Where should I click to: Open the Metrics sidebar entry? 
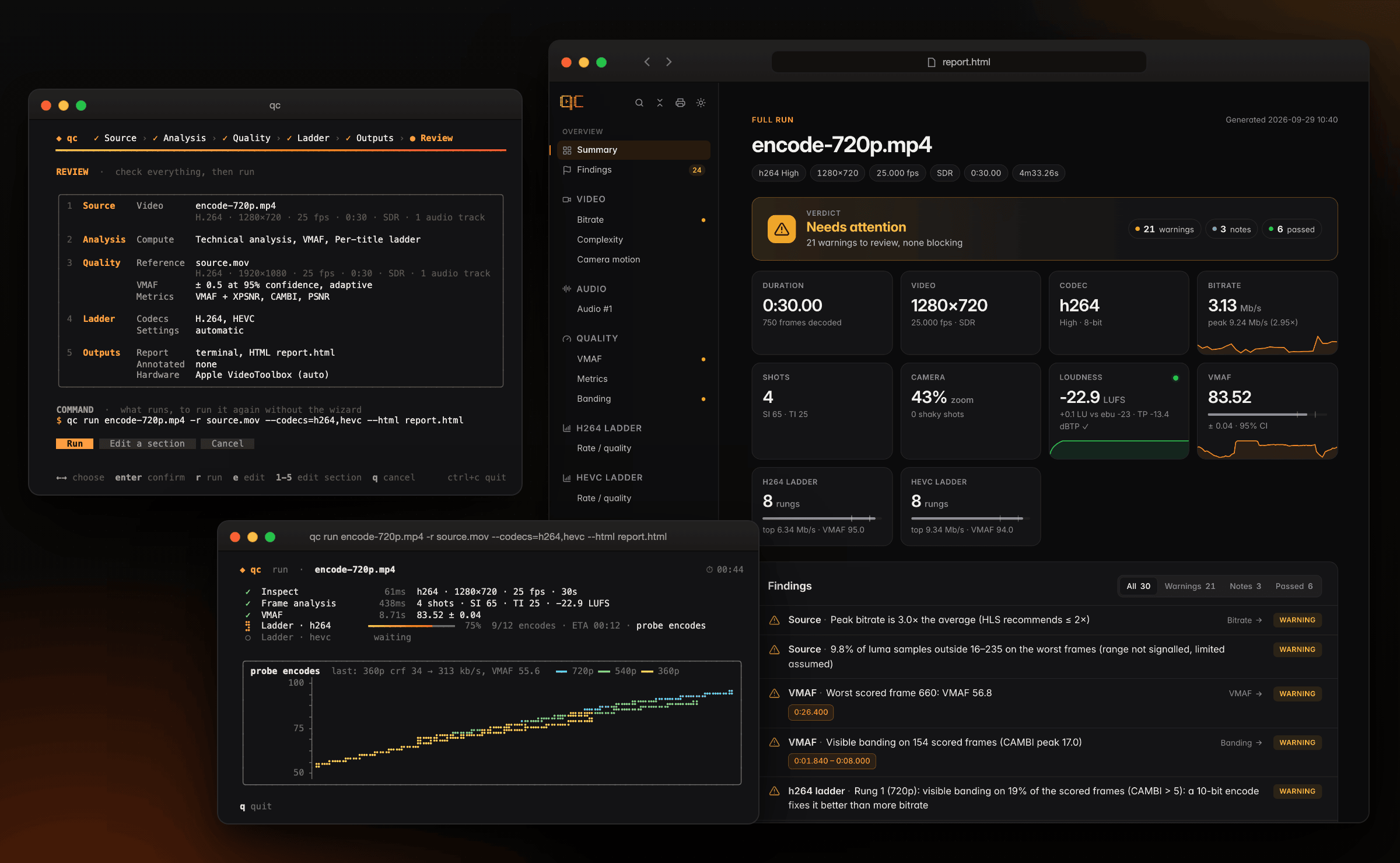[x=633, y=379]
